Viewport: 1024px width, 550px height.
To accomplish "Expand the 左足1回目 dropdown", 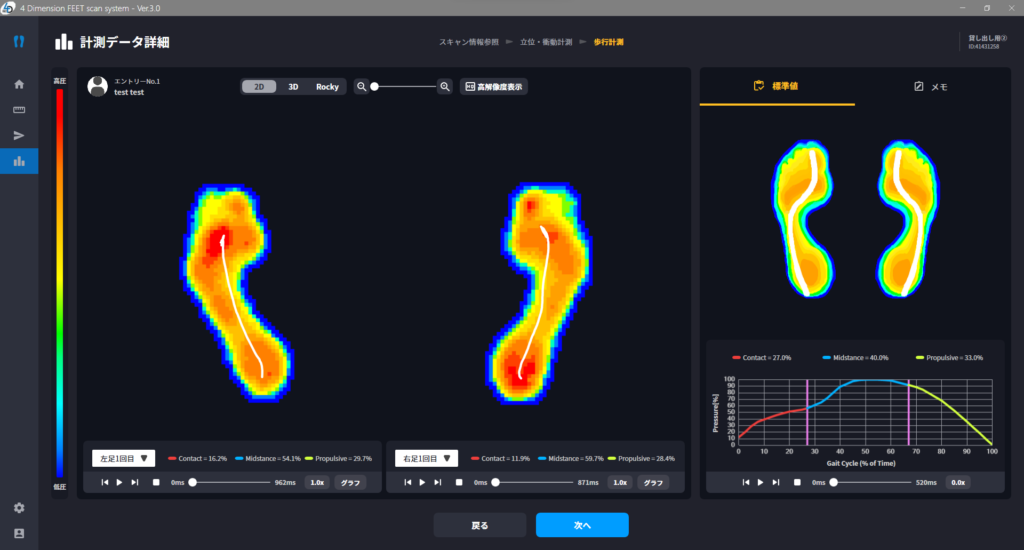I will [123, 458].
